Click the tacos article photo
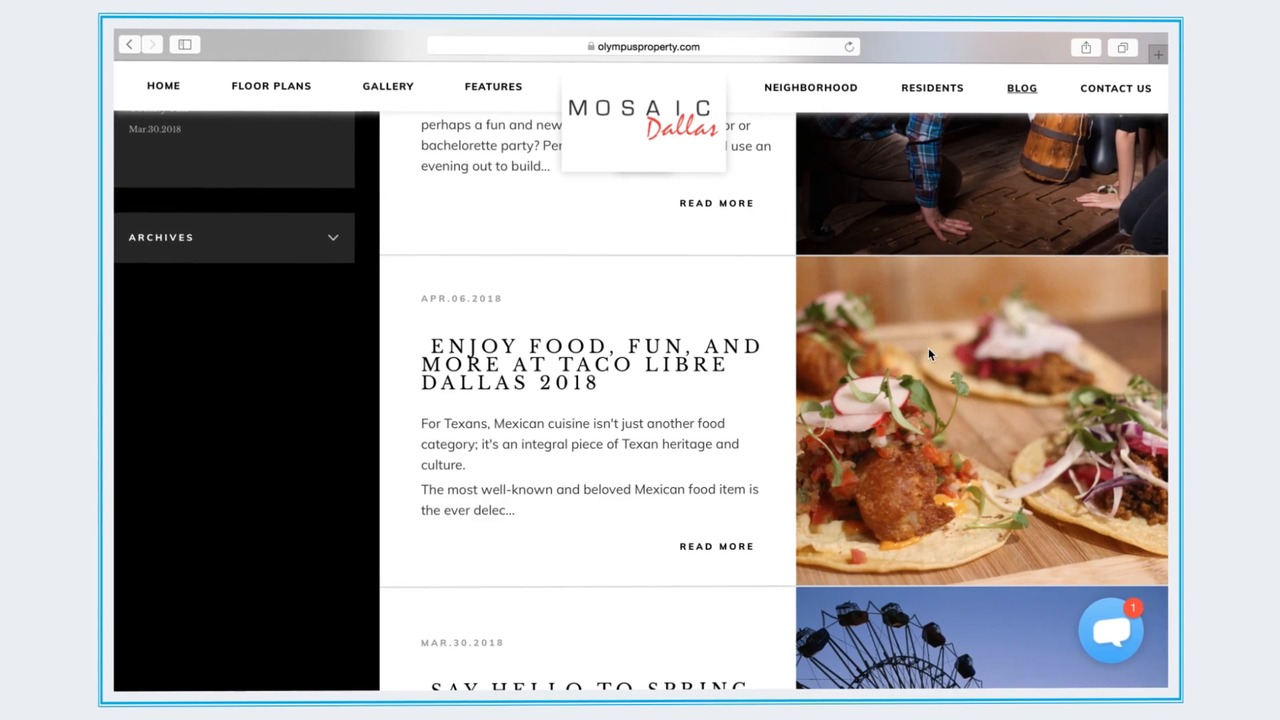Image resolution: width=1280 pixels, height=720 pixels. pos(981,420)
